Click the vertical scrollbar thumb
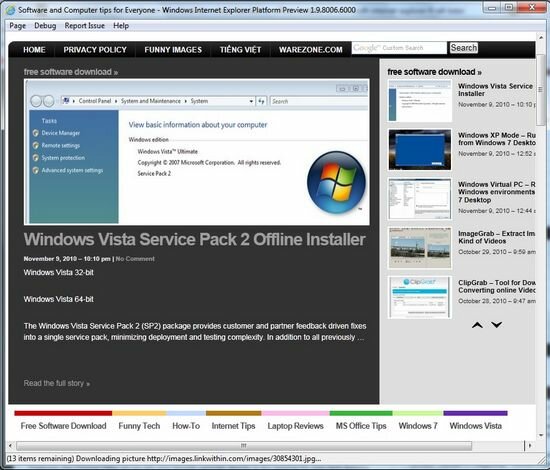 pyautogui.click(x=541, y=90)
